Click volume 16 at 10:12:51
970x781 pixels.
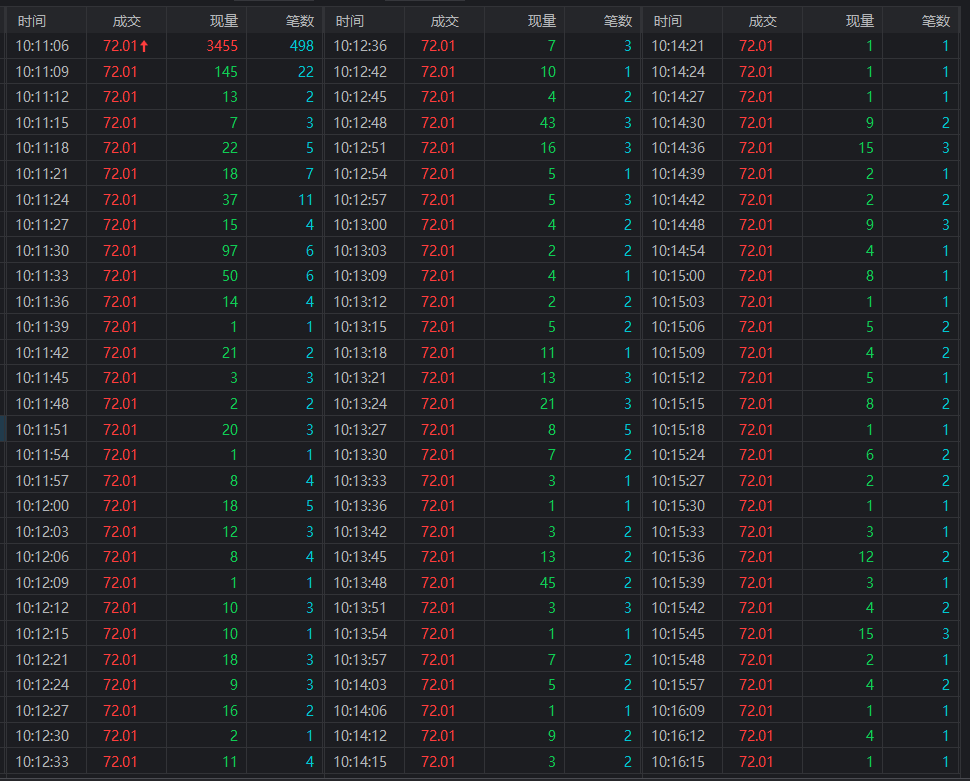click(547, 149)
